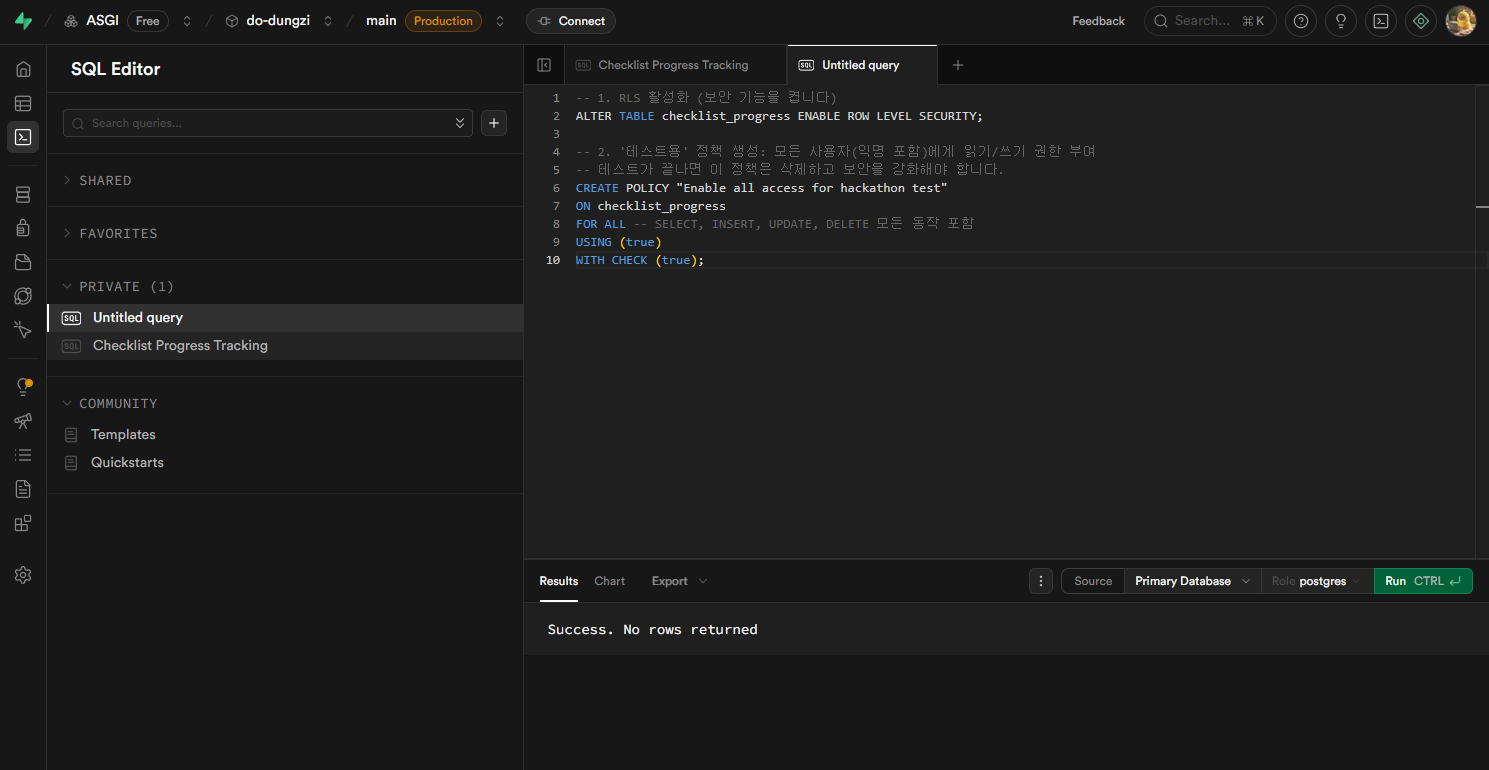Open Authentication lock icon in sidebar
Image resolution: width=1489 pixels, height=770 pixels.
pos(23,228)
